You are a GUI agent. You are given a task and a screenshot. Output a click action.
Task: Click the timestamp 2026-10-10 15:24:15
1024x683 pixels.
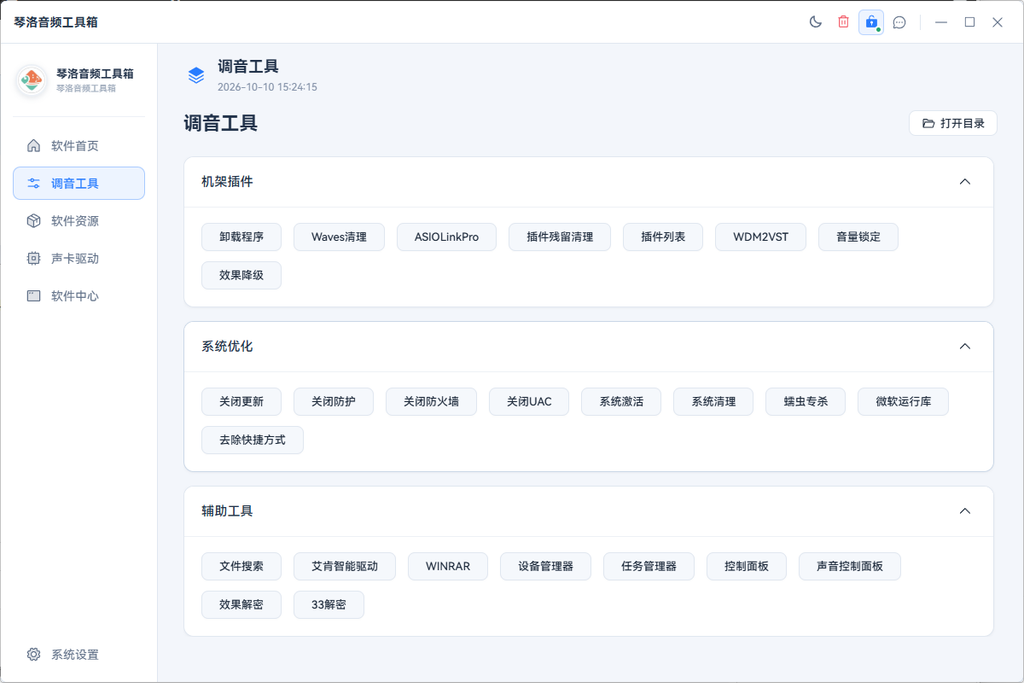tap(267, 87)
